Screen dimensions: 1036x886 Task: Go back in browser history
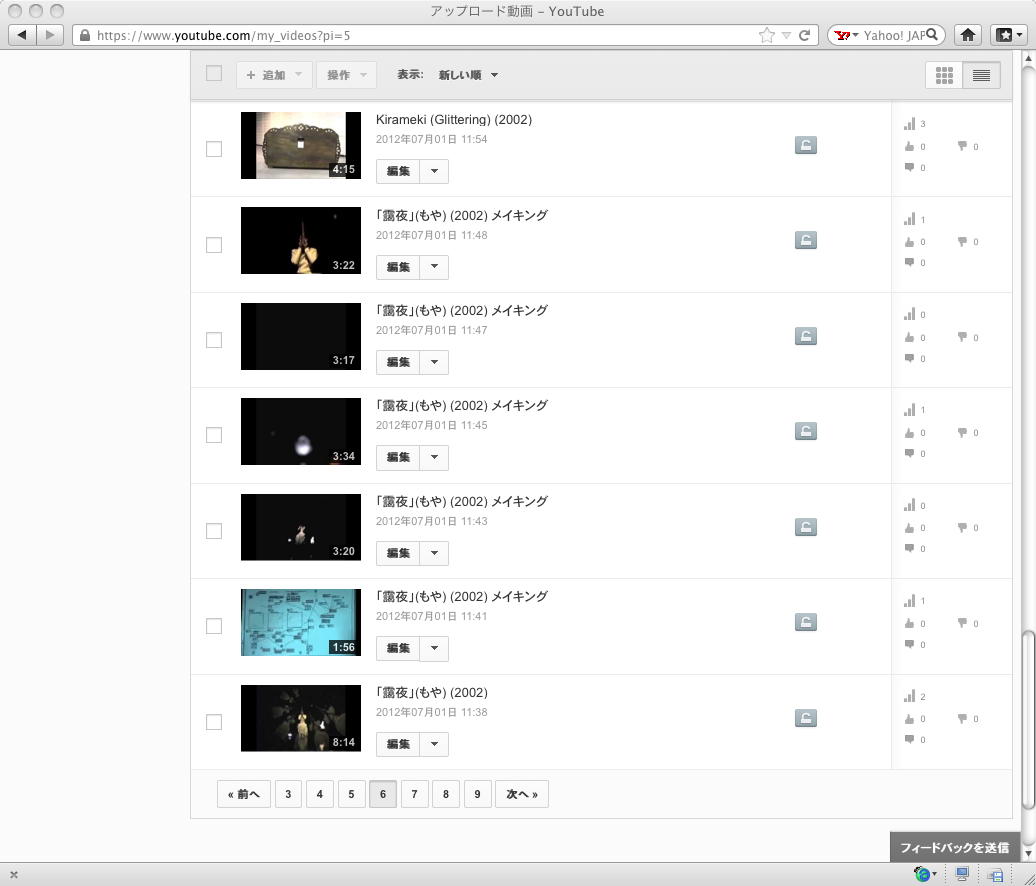tap(22, 34)
